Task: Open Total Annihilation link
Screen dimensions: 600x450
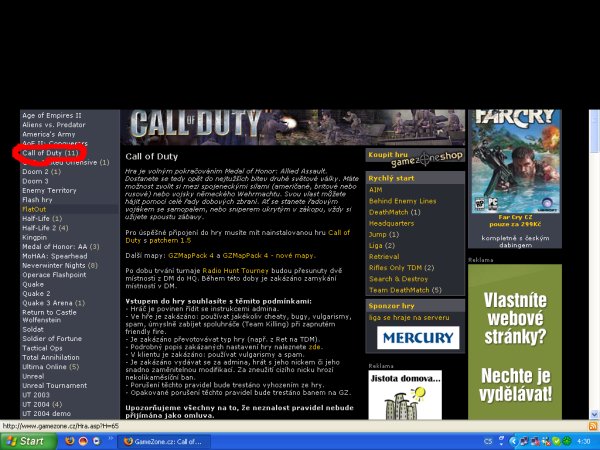Action: tap(51, 357)
